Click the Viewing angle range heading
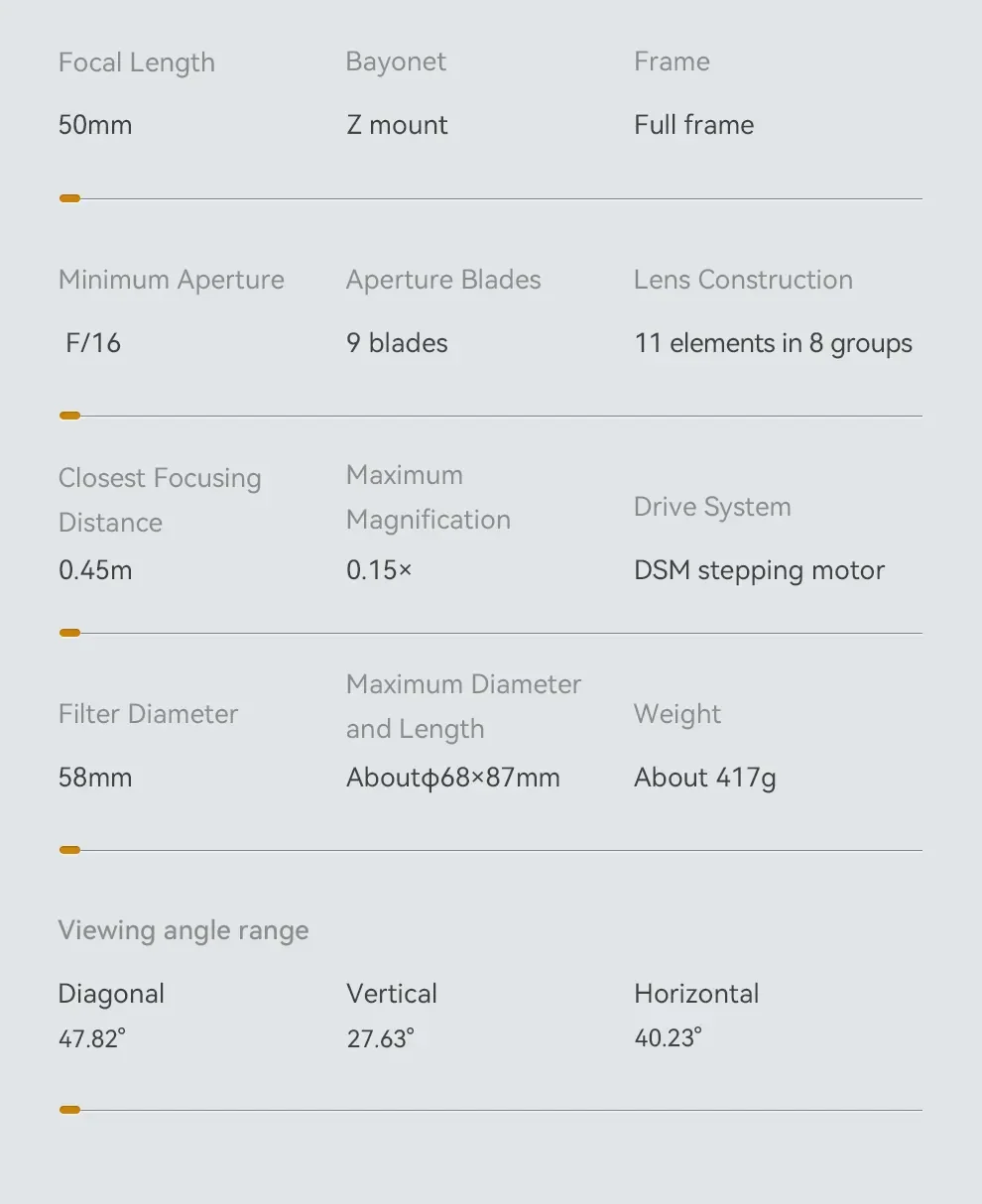 184,930
